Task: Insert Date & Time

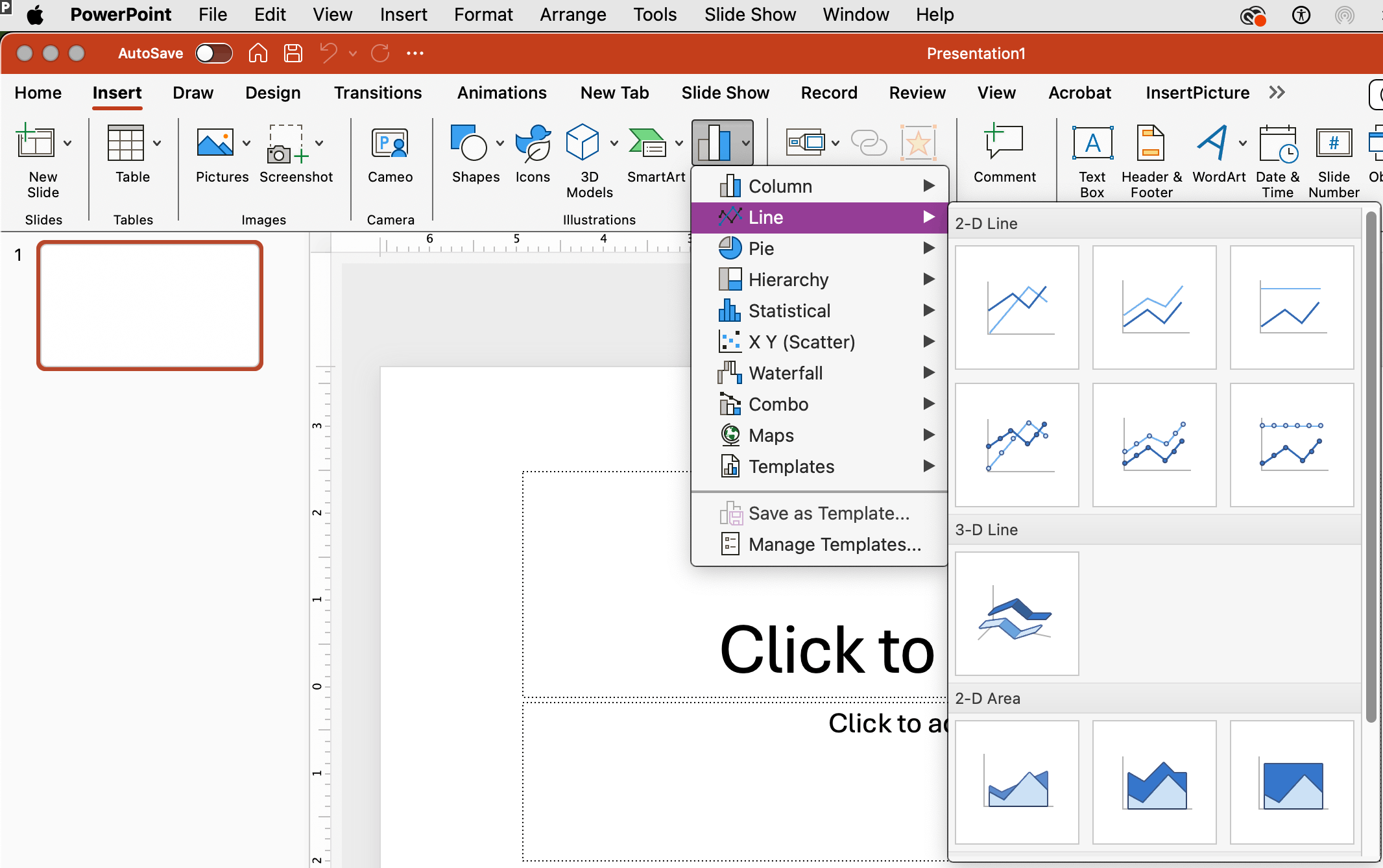Action: 1278,143
